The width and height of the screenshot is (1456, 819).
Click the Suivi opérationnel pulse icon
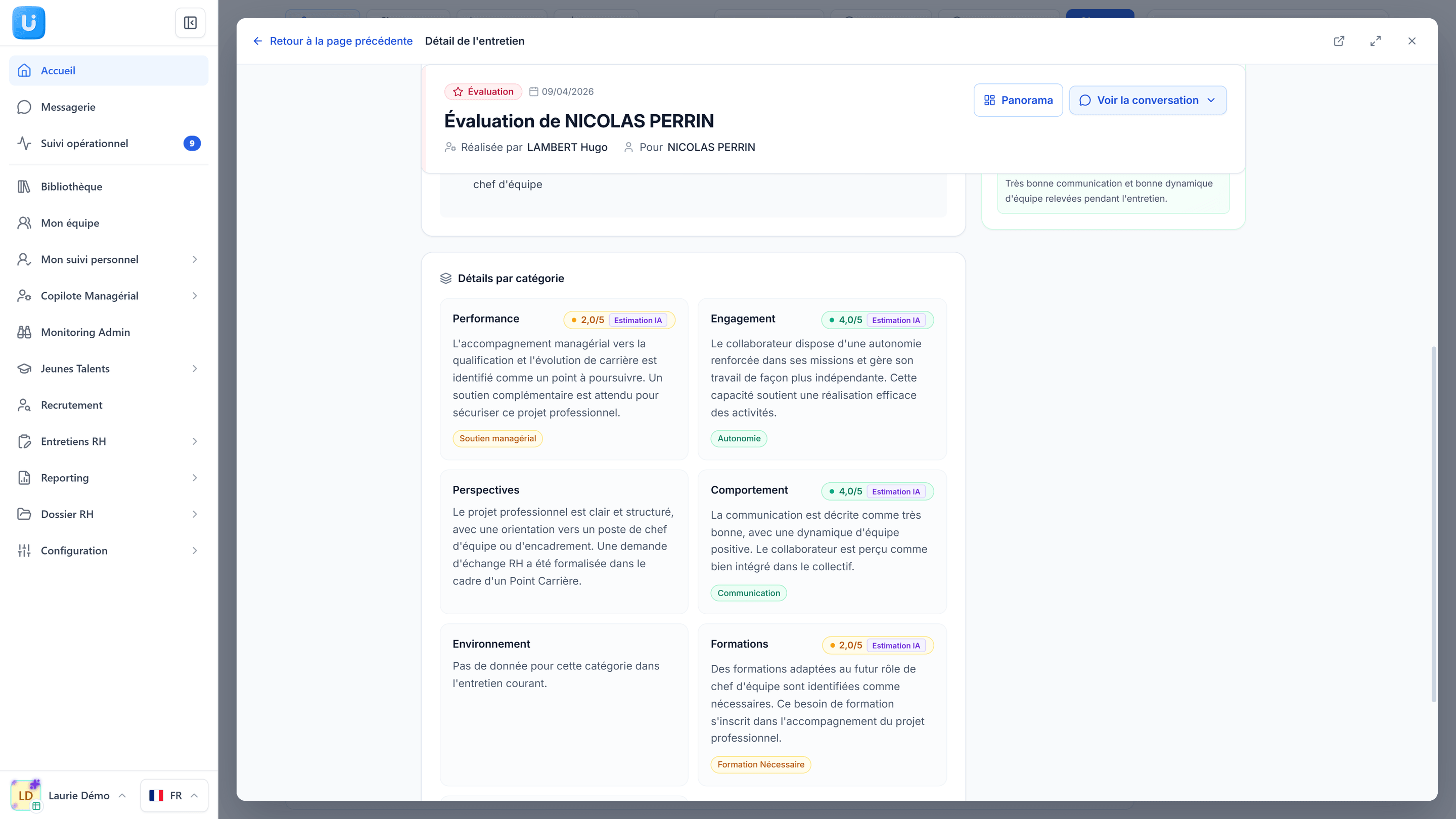pos(24,143)
